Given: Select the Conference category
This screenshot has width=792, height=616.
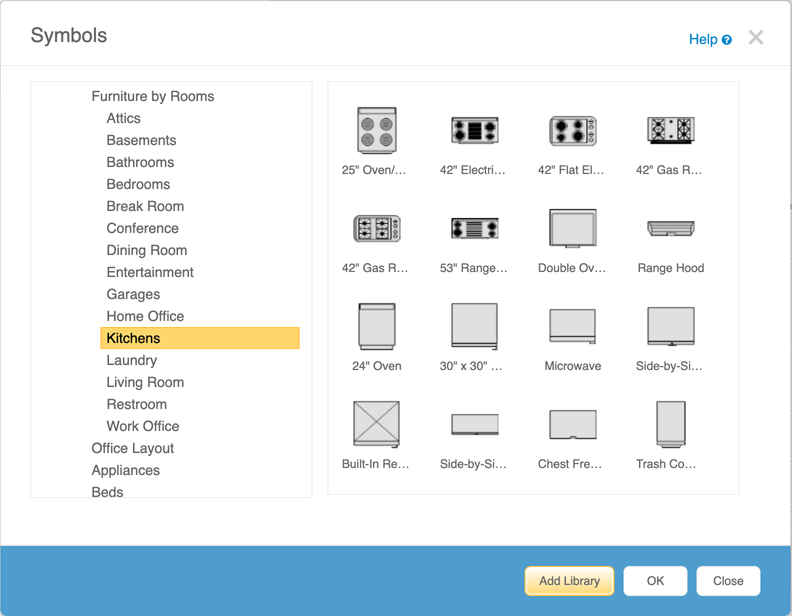Looking at the screenshot, I should tap(142, 228).
